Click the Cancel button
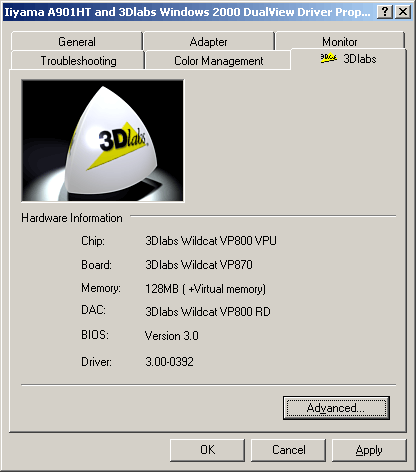The height and width of the screenshot is (472, 416). tap(288, 450)
